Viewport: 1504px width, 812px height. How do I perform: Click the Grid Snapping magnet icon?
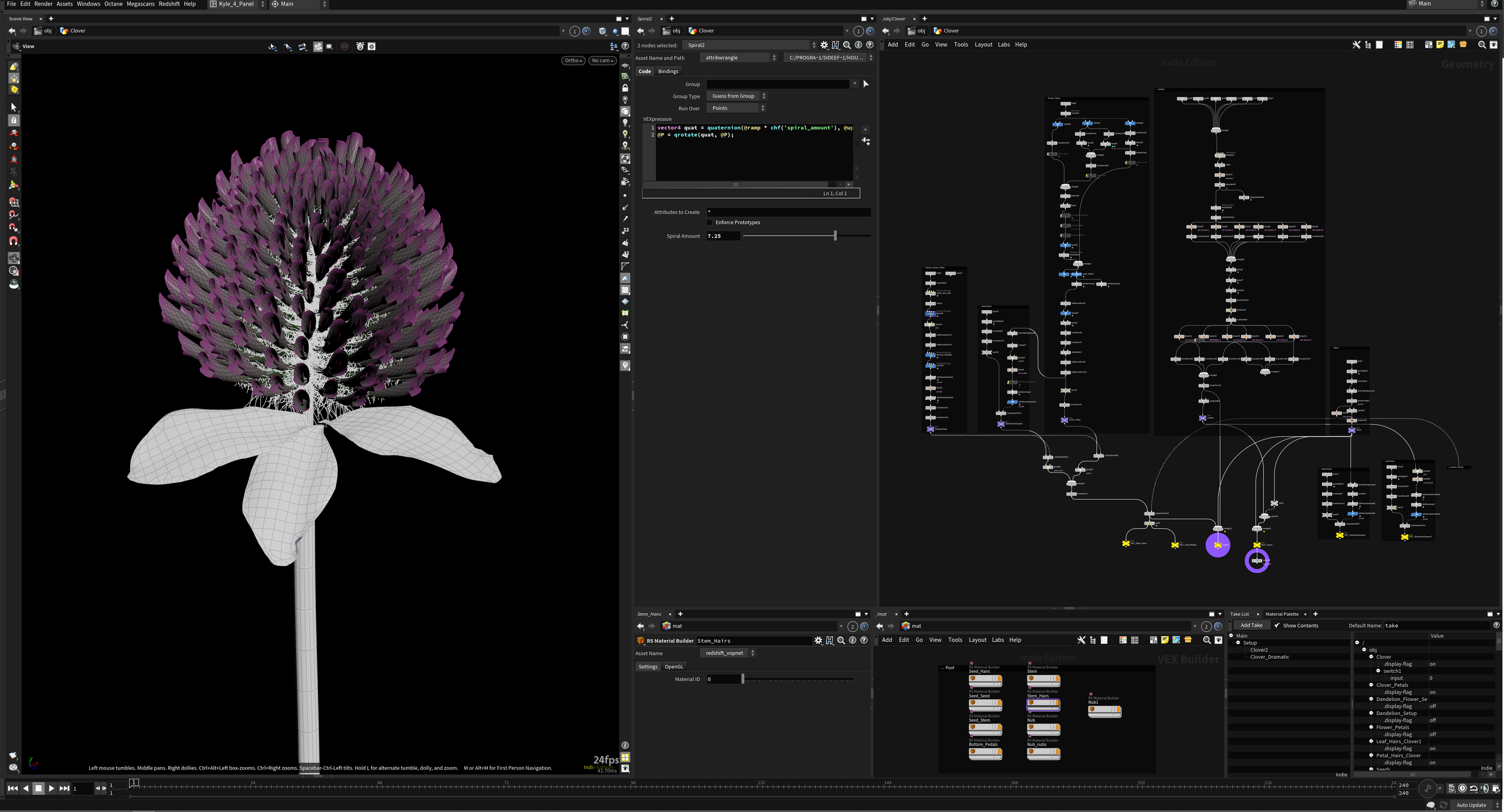pyautogui.click(x=14, y=202)
